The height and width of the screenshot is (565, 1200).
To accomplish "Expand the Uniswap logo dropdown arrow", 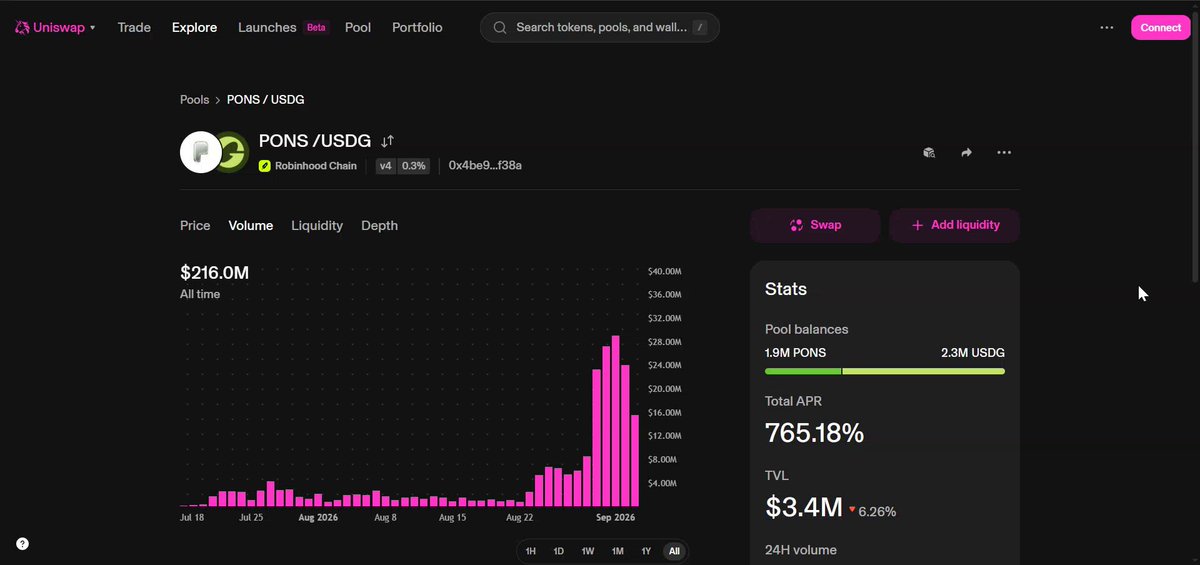I will (x=93, y=28).
